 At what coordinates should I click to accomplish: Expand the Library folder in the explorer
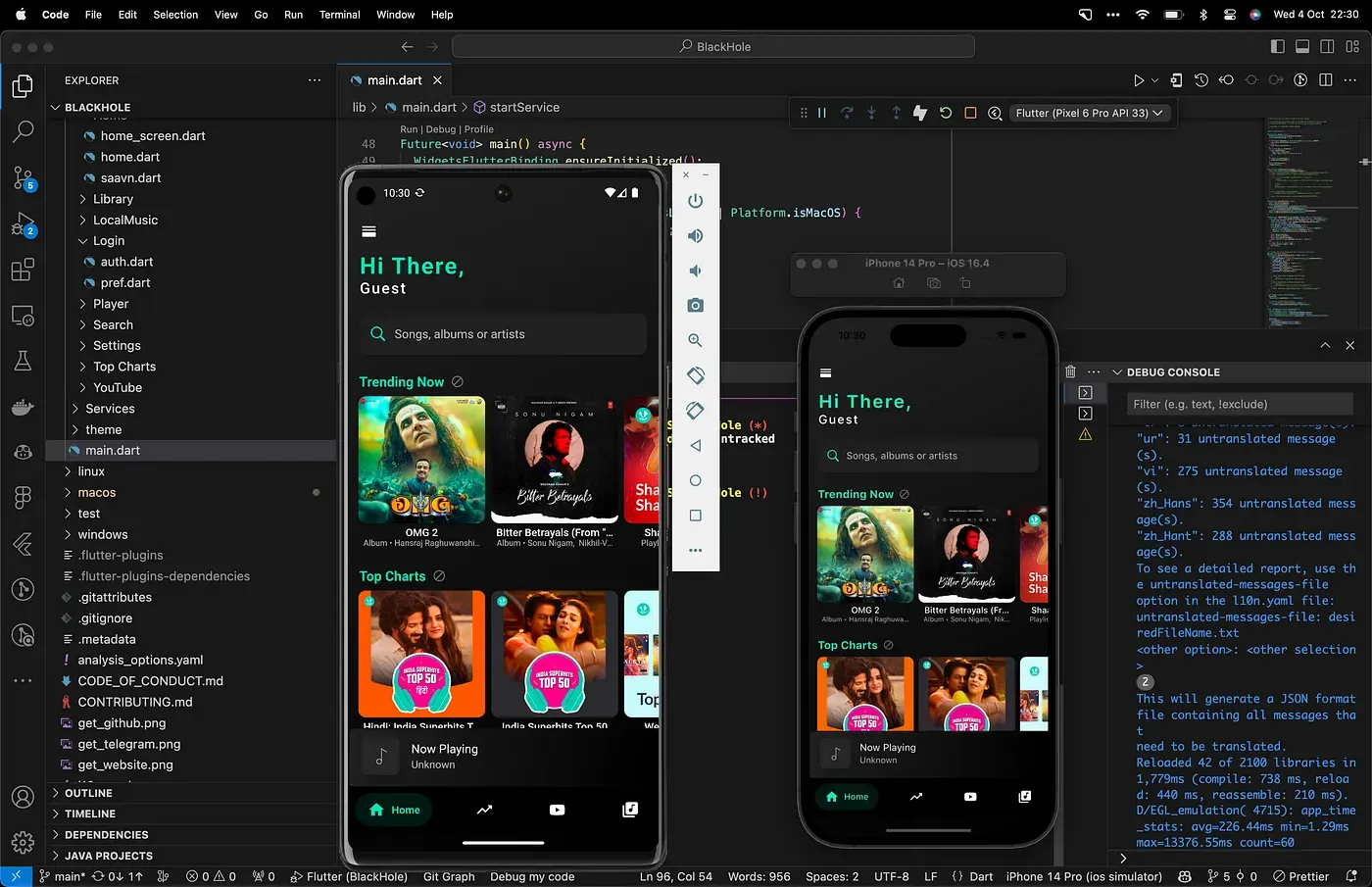(113, 199)
